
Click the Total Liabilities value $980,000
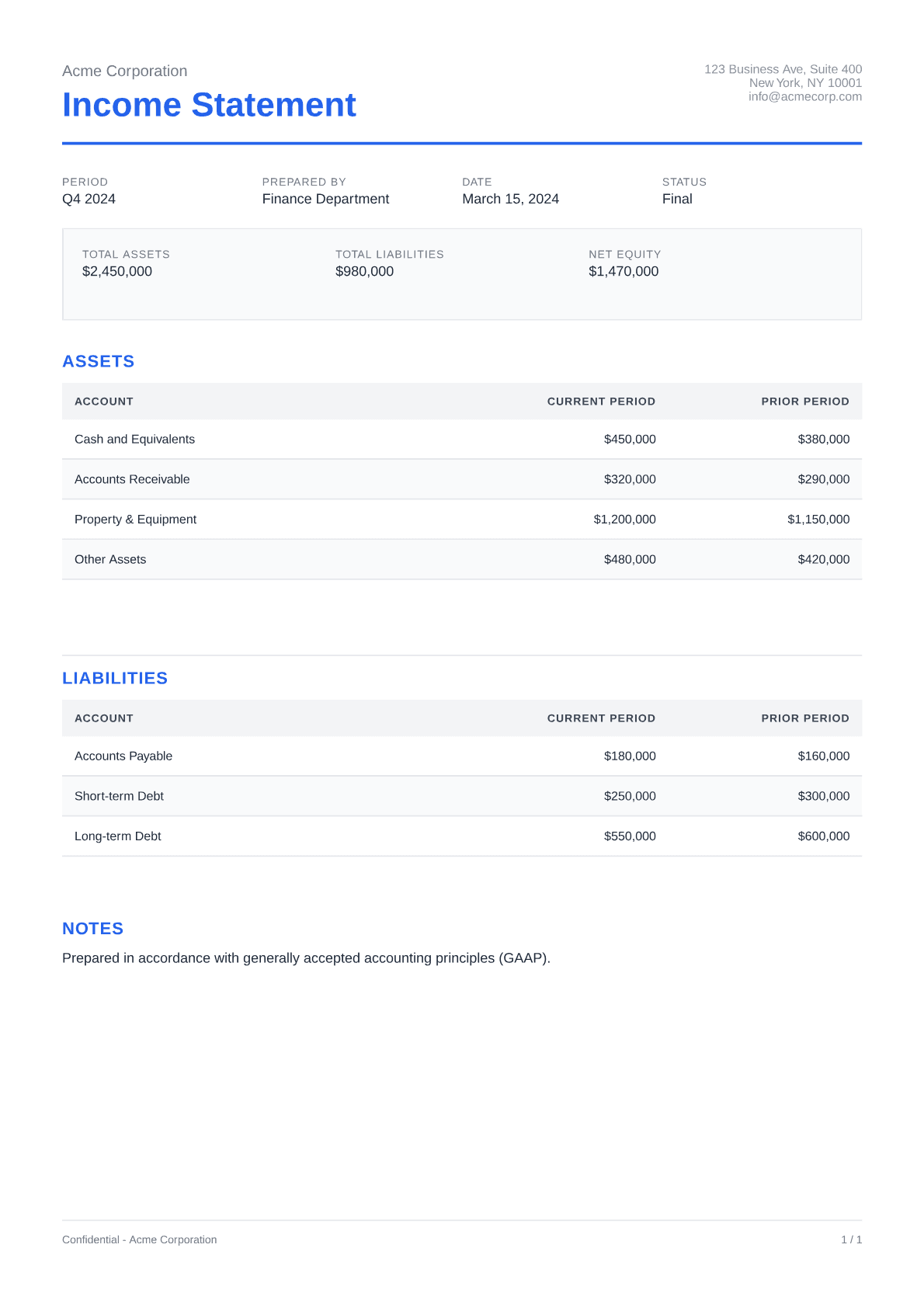(364, 271)
